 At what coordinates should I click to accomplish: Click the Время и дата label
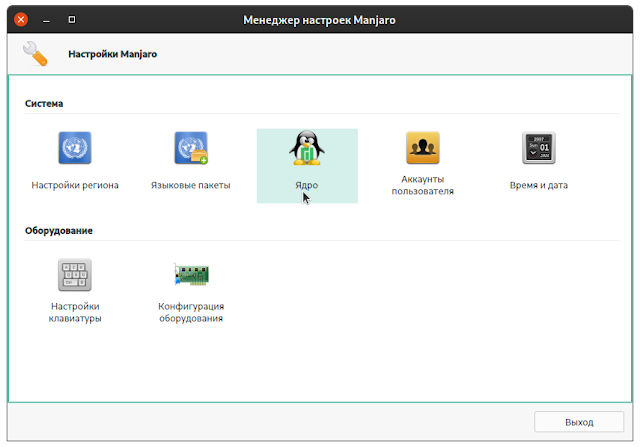[539, 185]
